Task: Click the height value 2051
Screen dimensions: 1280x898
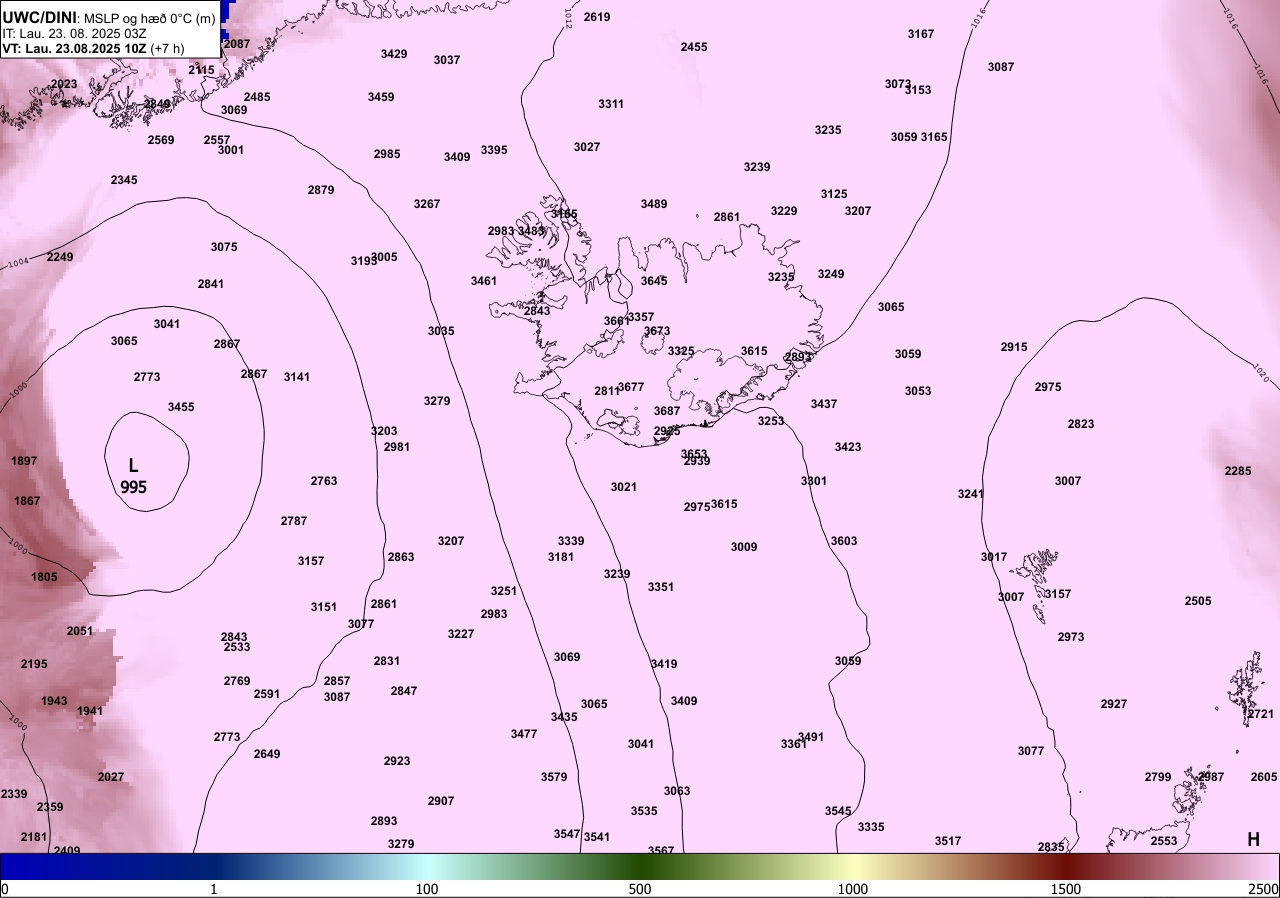Action: (x=80, y=631)
